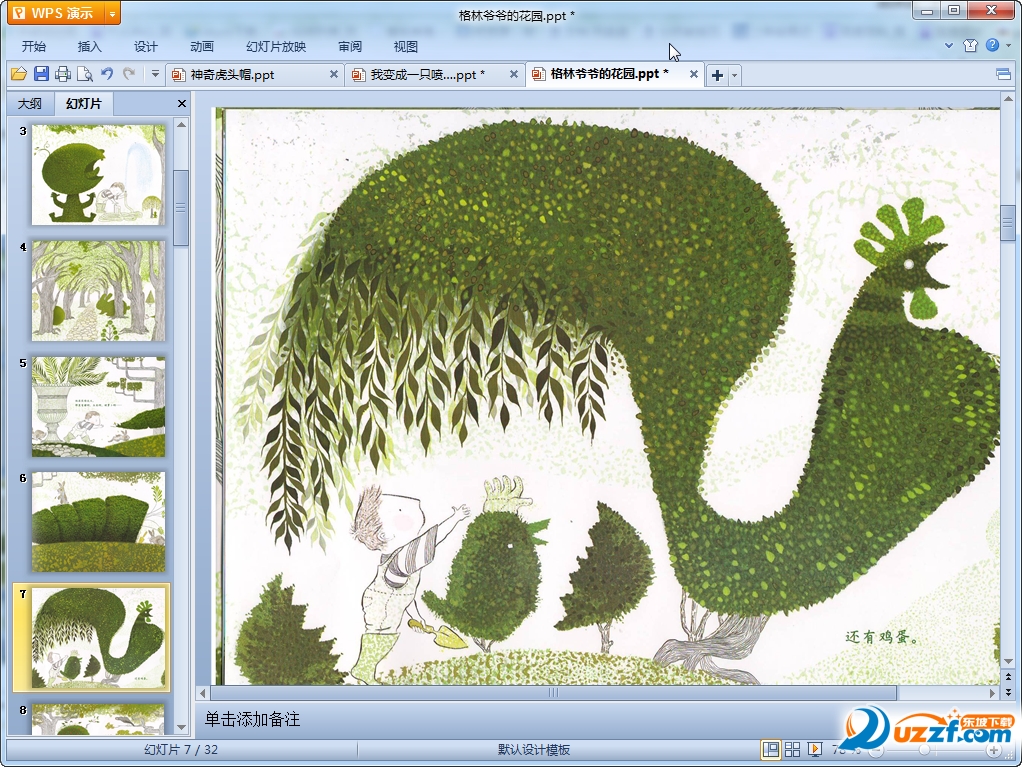Viewport: 1022px width, 767px height.
Task: Expand the new tab dropdown arrow
Action: (735, 75)
